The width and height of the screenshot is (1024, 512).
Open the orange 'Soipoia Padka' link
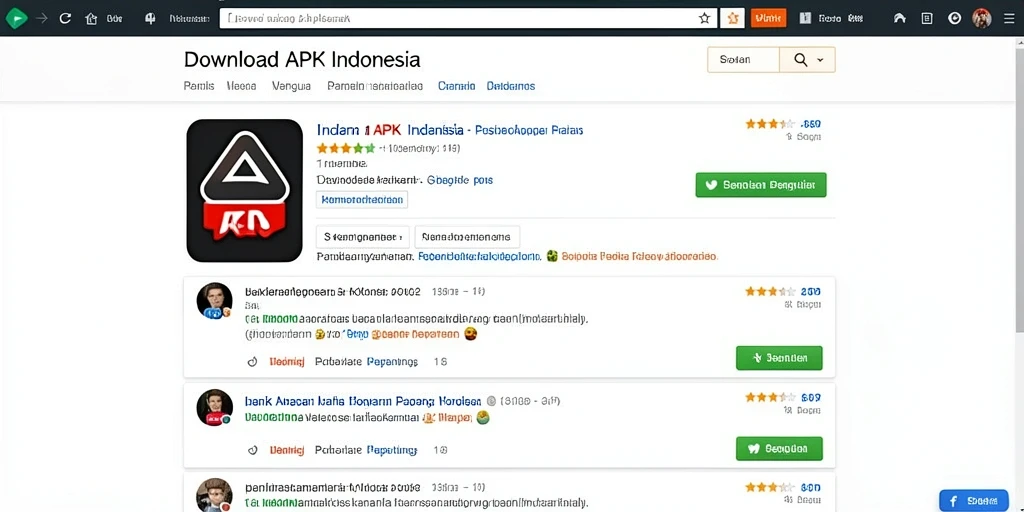[x=639, y=257]
